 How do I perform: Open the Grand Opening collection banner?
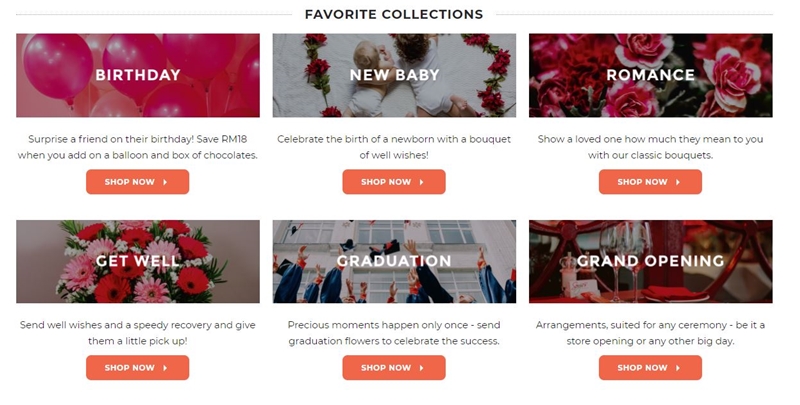click(650, 261)
